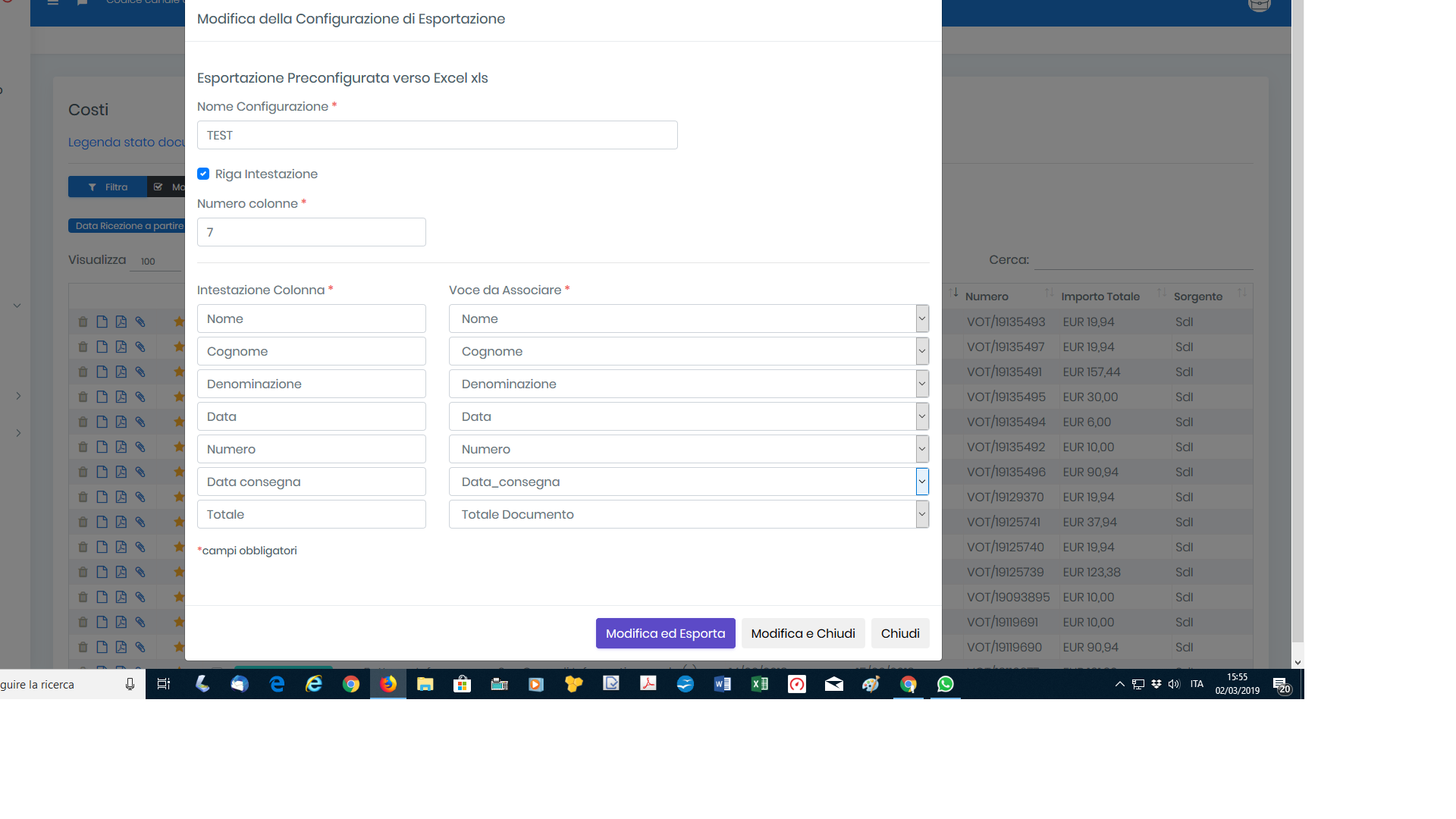Open the Legenda stato link
The height and width of the screenshot is (819, 1456).
click(127, 142)
